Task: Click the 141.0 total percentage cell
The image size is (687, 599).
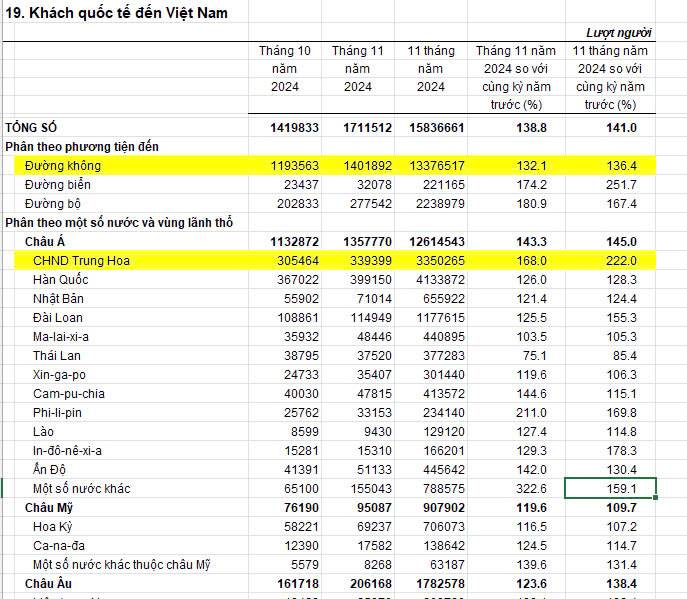Action: [621, 128]
